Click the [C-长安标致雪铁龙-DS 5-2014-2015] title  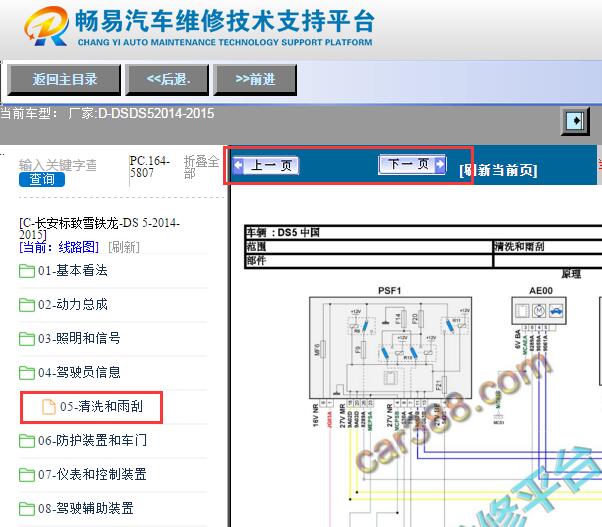click(99, 228)
